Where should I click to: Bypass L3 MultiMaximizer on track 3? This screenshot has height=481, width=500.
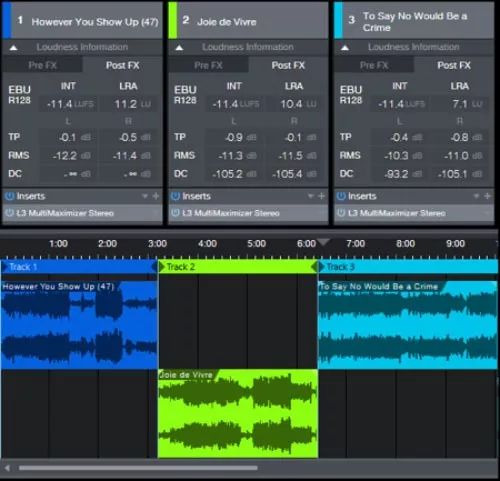click(x=341, y=213)
